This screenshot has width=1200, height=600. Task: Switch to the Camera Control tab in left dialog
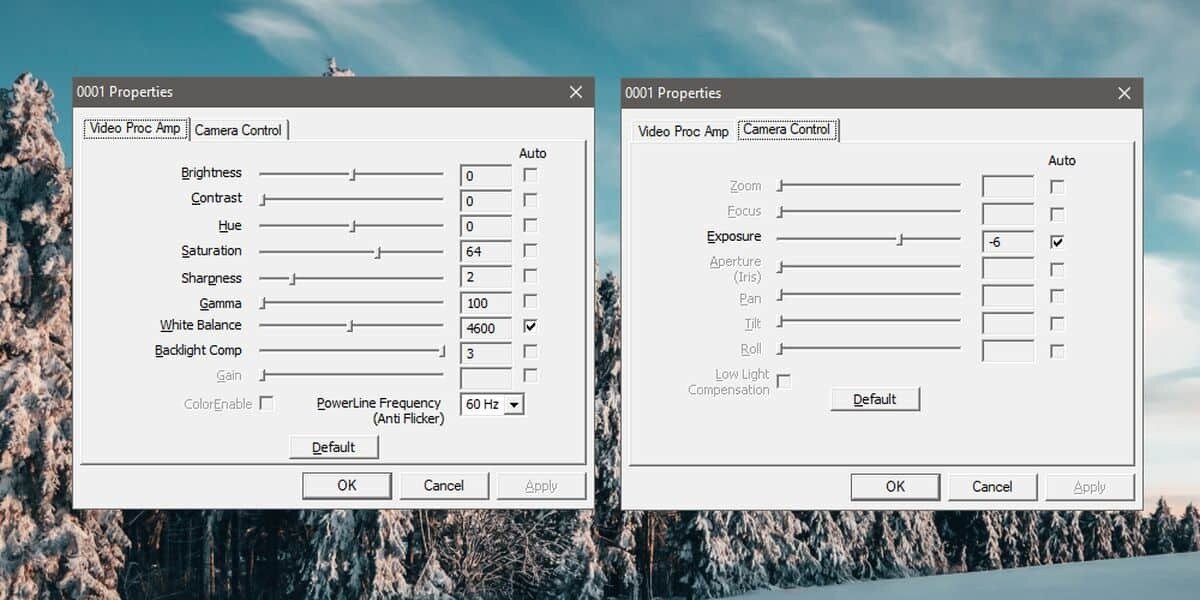pyautogui.click(x=239, y=129)
